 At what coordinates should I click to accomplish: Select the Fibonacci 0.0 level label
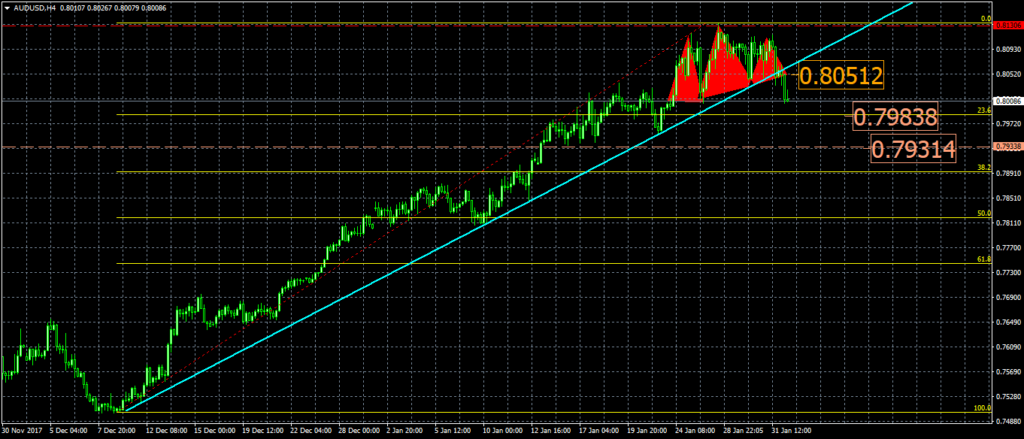click(x=985, y=18)
